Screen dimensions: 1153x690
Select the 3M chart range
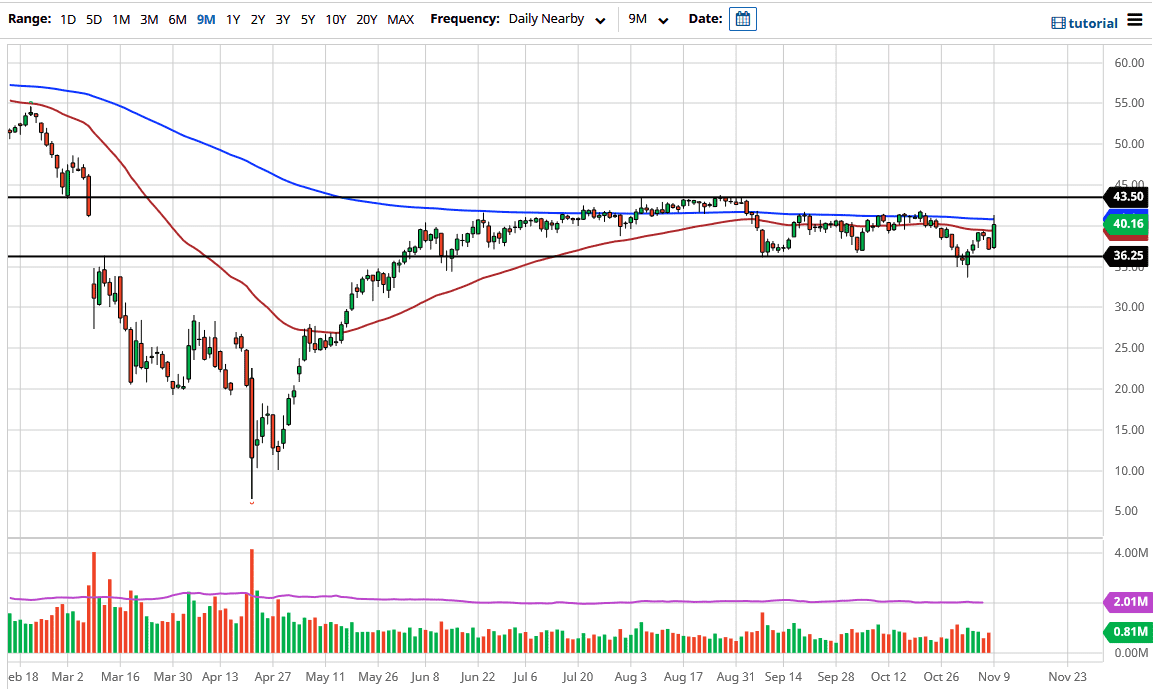(x=149, y=18)
